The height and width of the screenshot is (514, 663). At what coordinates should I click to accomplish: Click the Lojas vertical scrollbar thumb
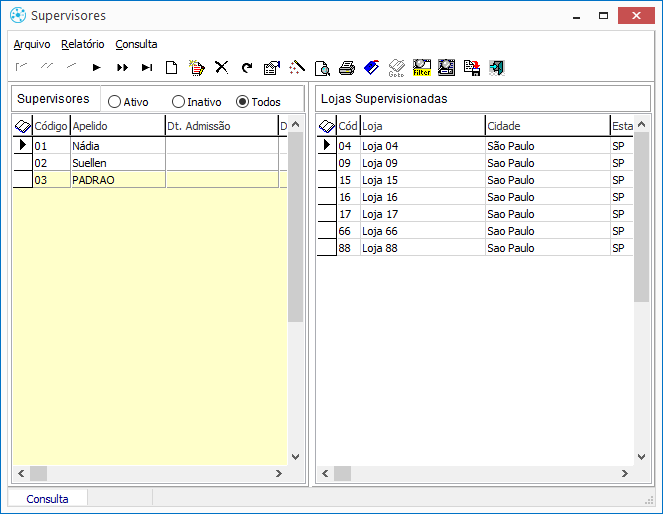pyautogui.click(x=641, y=217)
